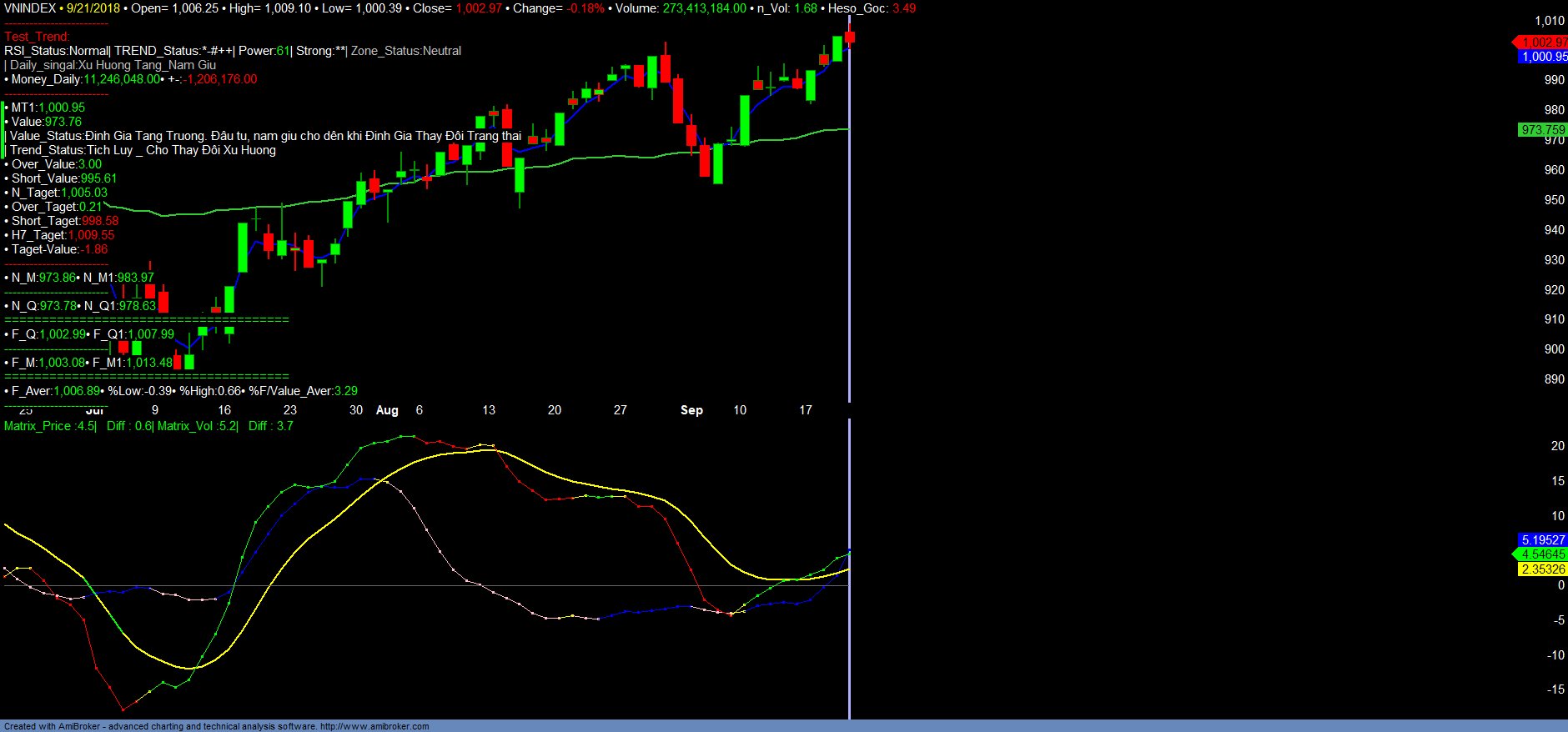Click the green 973.759 value tag
Viewport: 1568px width, 732px height.
tap(1542, 129)
